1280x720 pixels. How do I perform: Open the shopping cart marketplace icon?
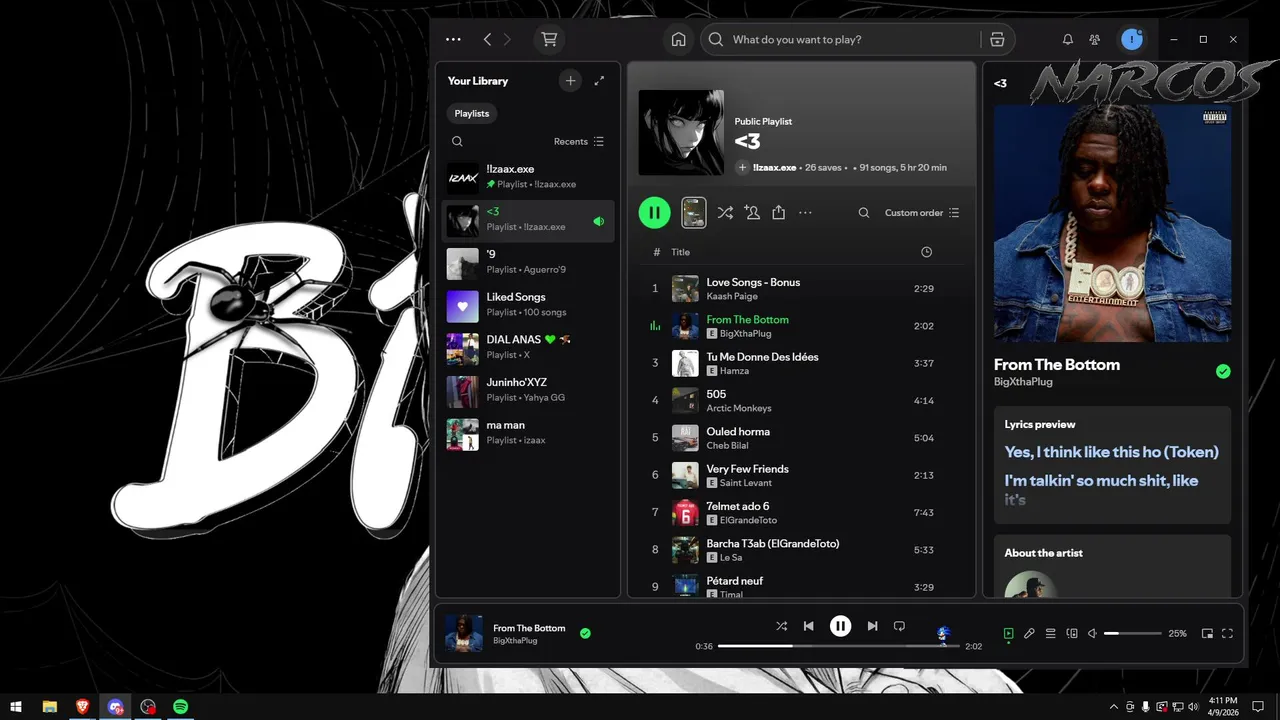point(549,40)
